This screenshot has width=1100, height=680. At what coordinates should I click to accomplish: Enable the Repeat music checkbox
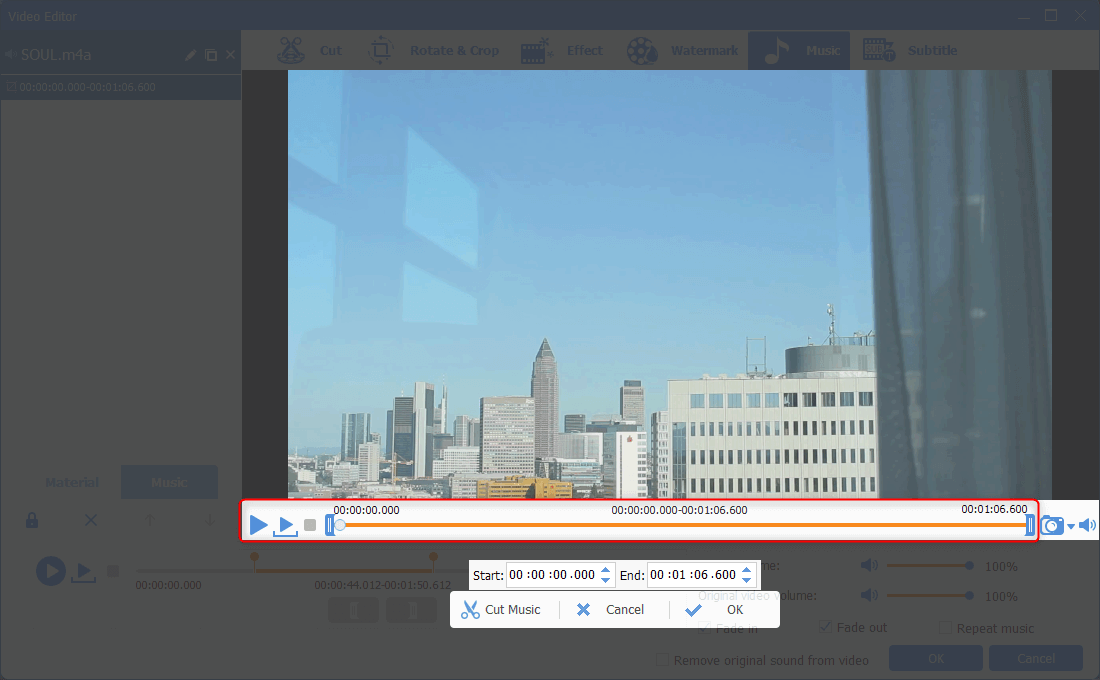(x=946, y=628)
